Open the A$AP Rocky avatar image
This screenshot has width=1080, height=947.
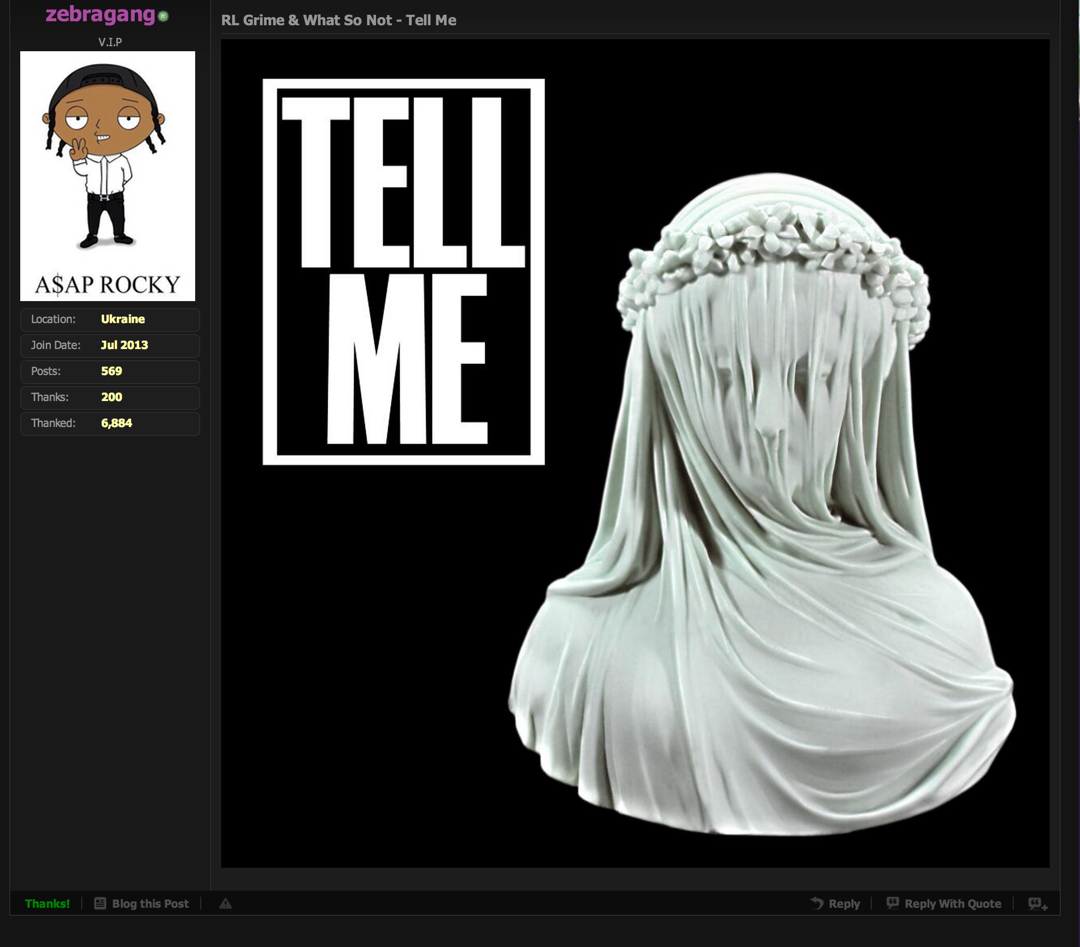pos(107,176)
